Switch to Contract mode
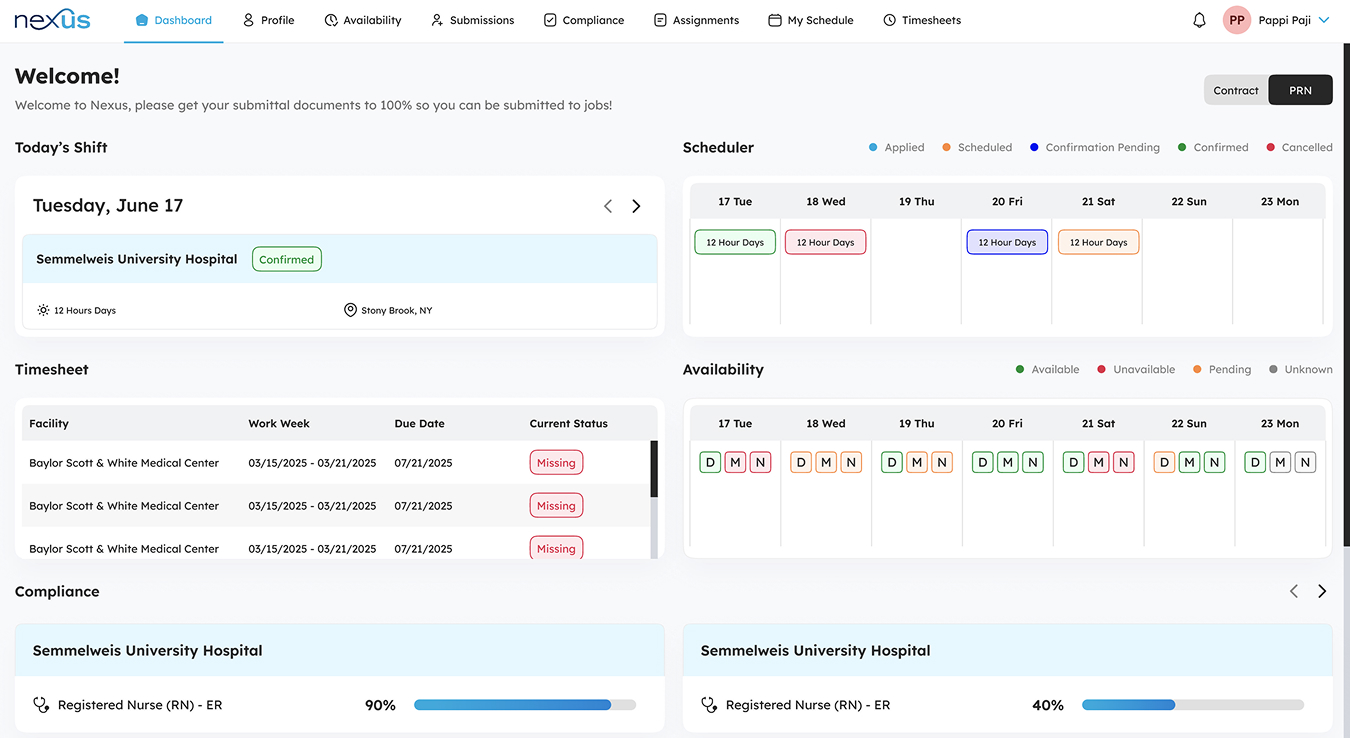 tap(1236, 90)
